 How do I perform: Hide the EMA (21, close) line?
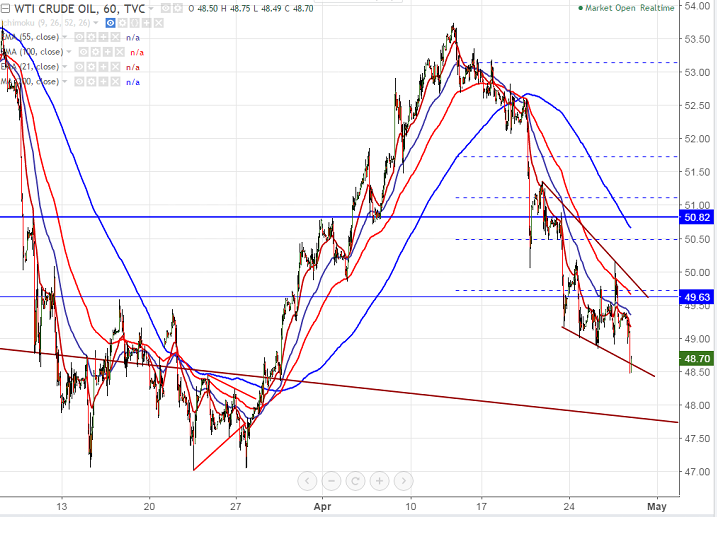coord(79,67)
